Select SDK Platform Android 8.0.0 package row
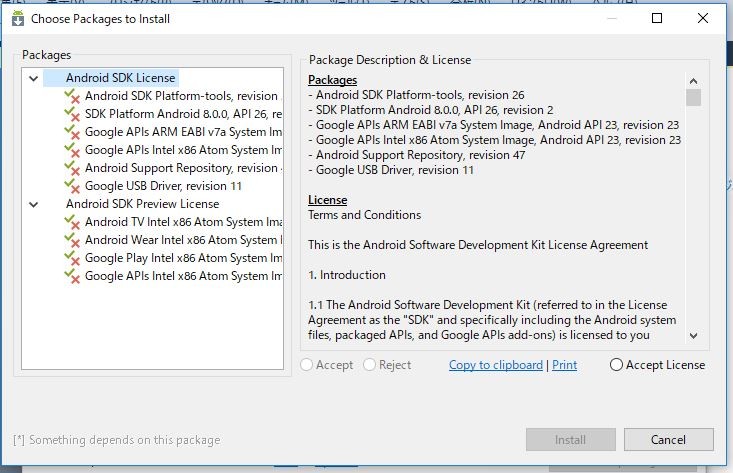733x473 pixels. (x=183, y=114)
